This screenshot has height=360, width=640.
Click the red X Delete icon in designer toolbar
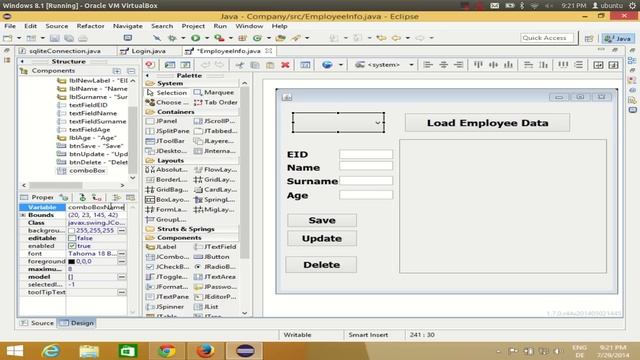(x=285, y=65)
